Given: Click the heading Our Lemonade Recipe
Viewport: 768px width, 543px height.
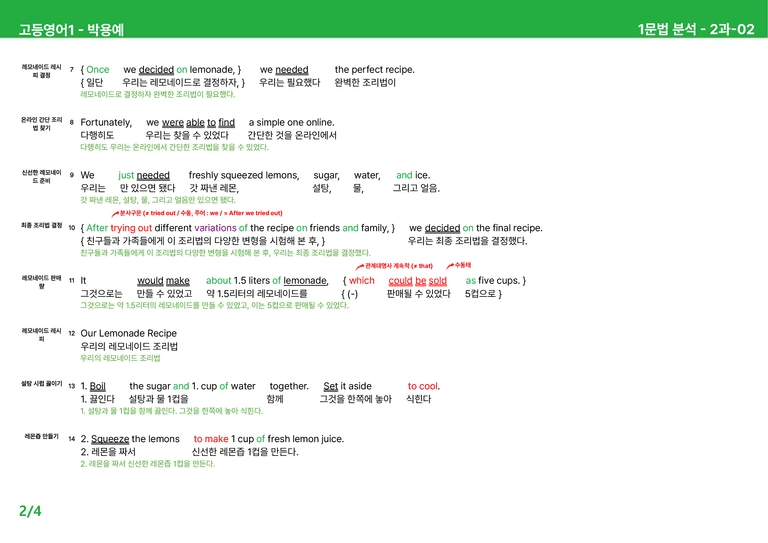Looking at the screenshot, I should 129,333.
